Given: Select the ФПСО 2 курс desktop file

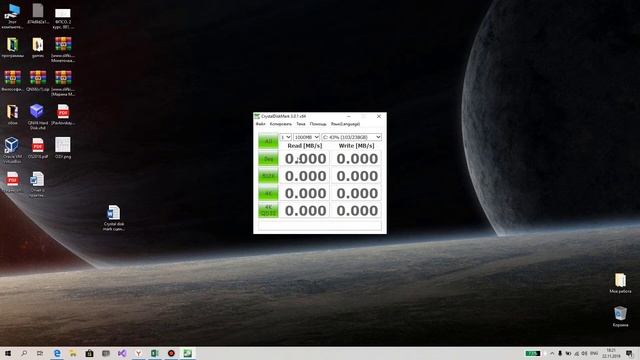Looking at the screenshot, I should (x=63, y=18).
